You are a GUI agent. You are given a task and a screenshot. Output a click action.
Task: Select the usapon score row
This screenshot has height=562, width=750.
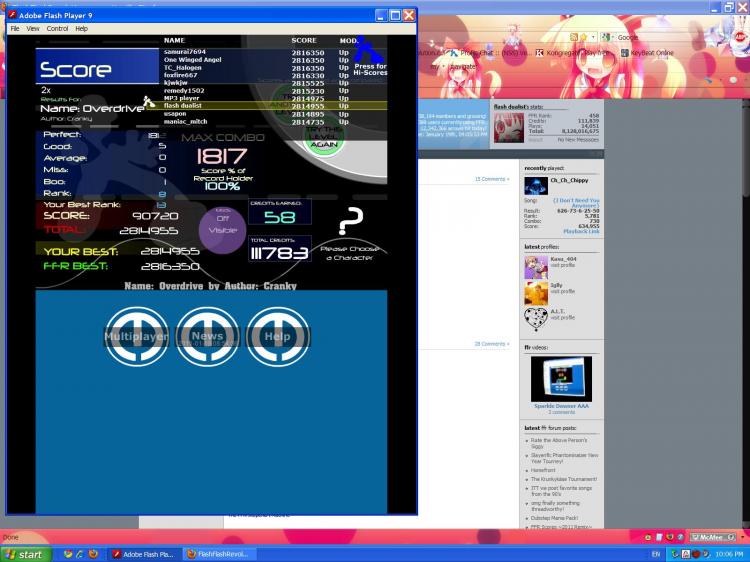tap(256, 114)
